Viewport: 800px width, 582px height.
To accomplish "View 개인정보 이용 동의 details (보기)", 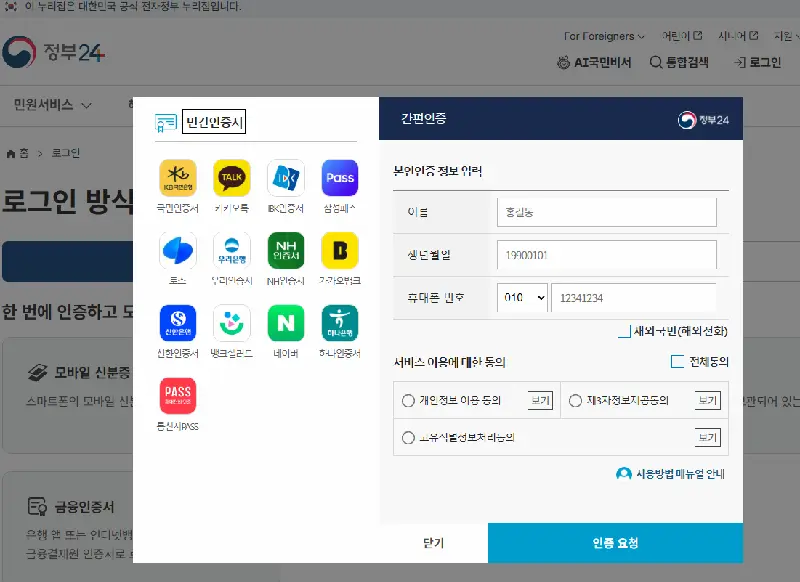I will (540, 400).
